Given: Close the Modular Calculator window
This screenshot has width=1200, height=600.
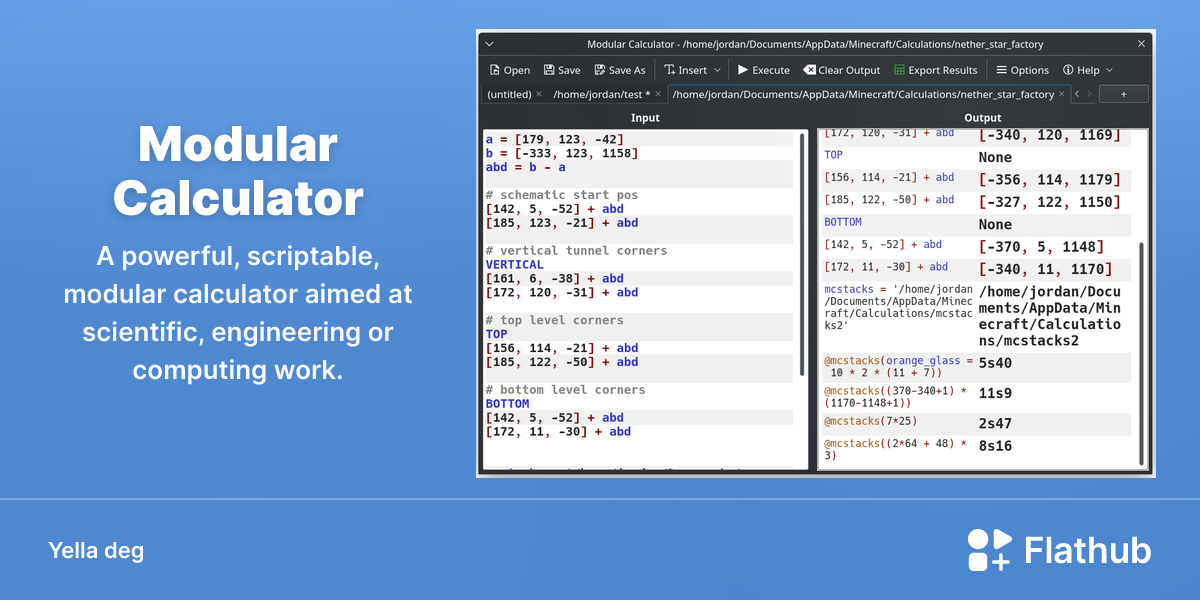Looking at the screenshot, I should pos(1141,44).
